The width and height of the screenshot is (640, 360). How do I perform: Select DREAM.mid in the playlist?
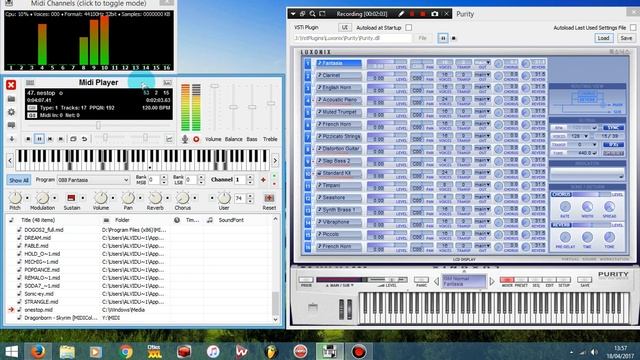(x=38, y=238)
